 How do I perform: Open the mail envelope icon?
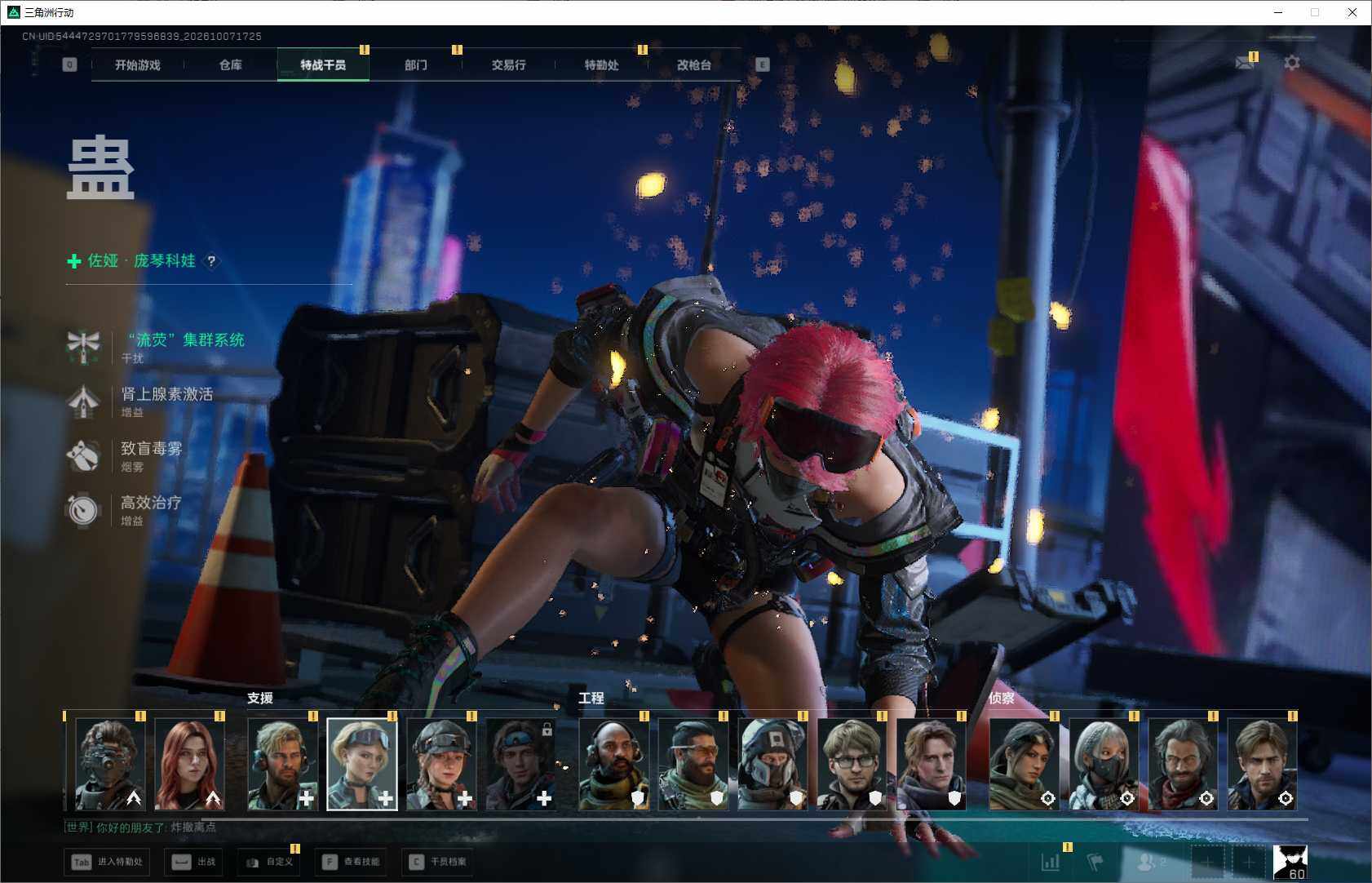click(1245, 63)
